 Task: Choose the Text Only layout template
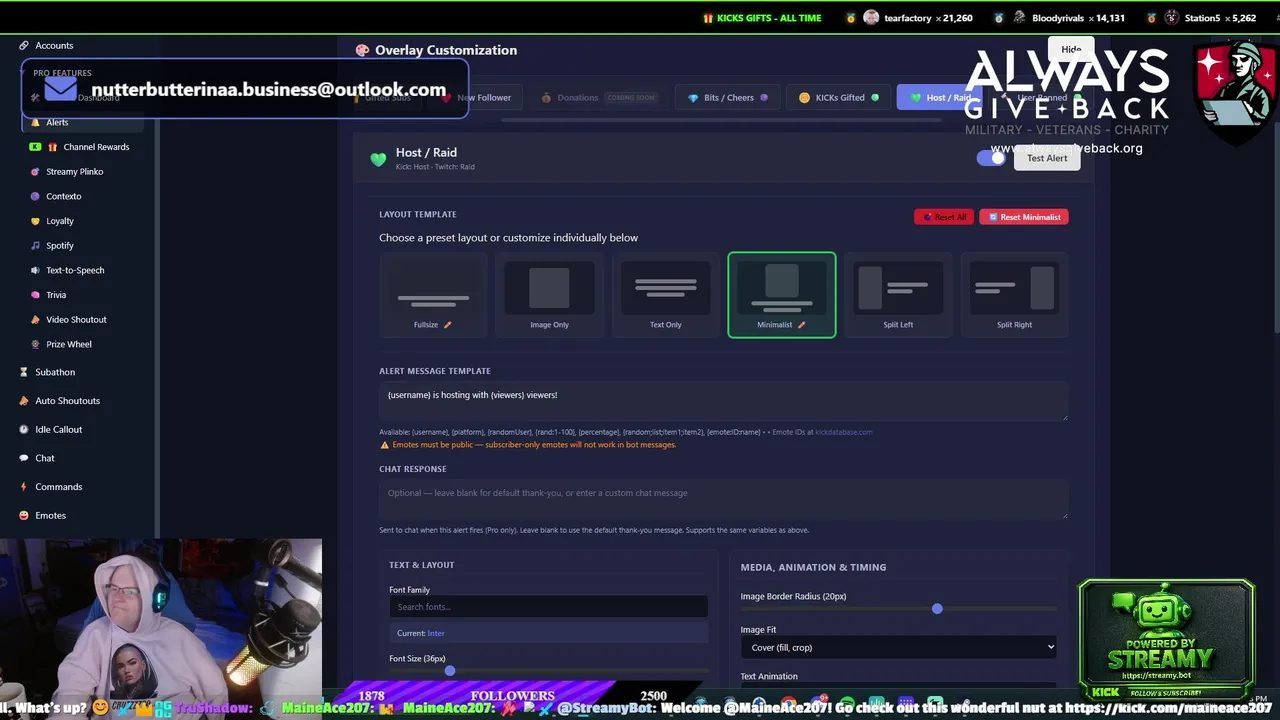pos(665,295)
